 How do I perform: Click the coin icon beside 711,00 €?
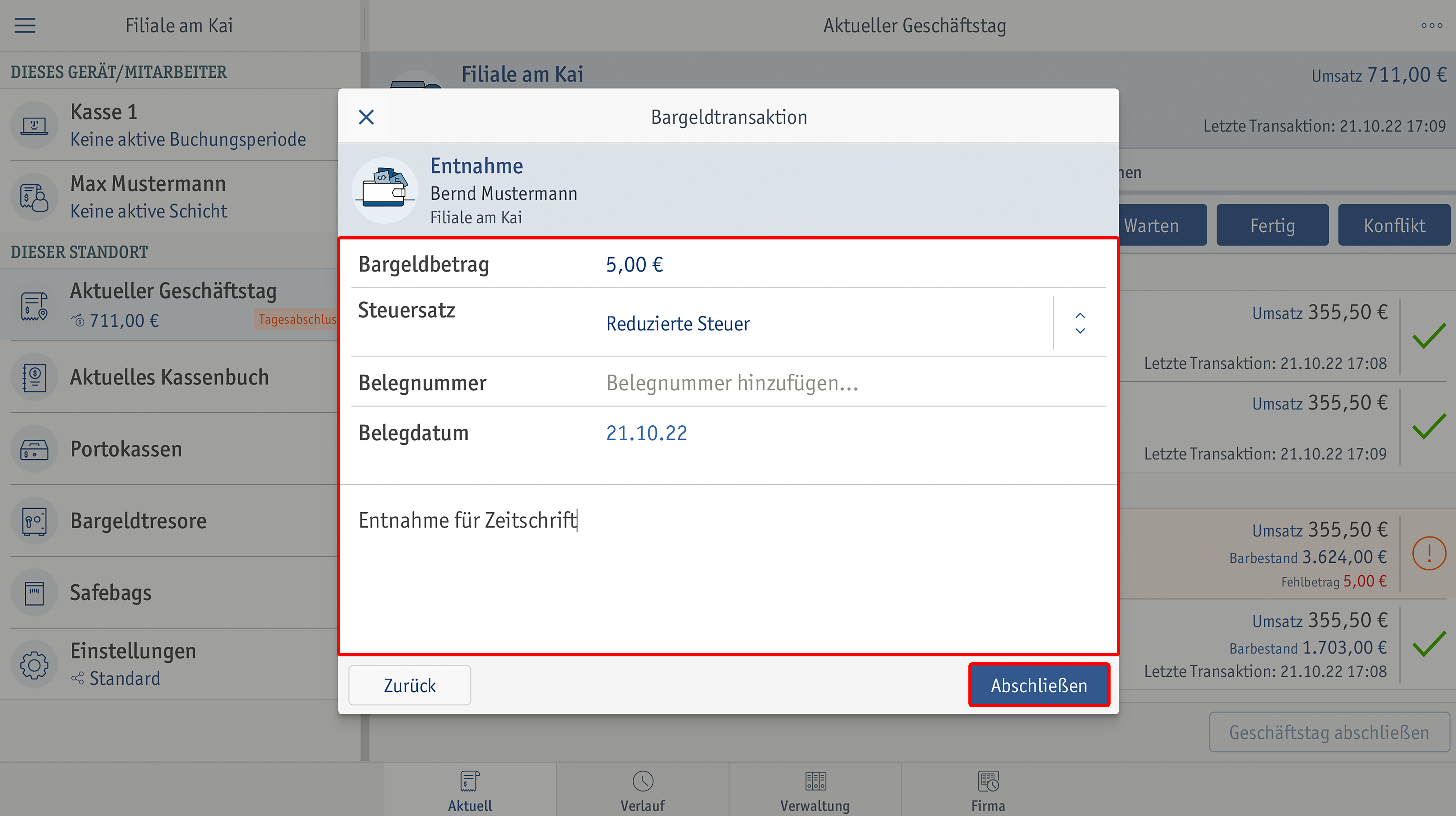tap(78, 321)
